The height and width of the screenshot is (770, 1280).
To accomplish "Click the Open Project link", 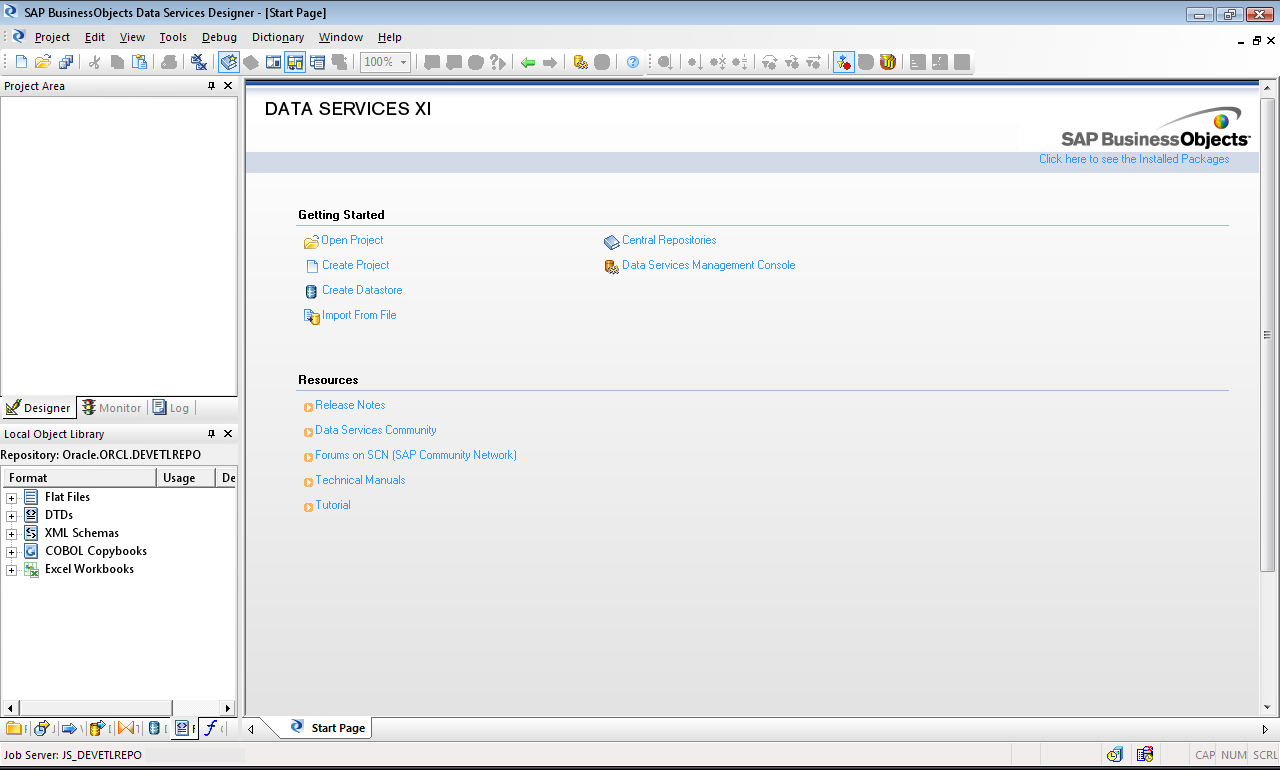I will (x=352, y=240).
